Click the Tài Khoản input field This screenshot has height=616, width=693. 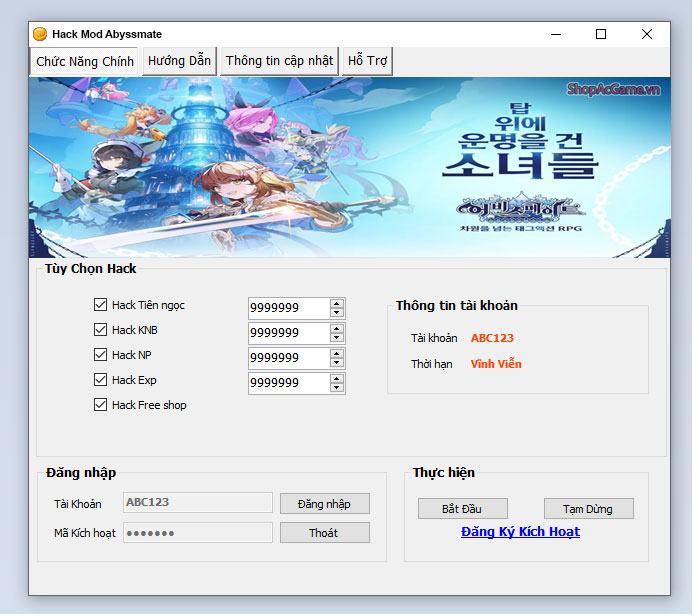[198, 502]
